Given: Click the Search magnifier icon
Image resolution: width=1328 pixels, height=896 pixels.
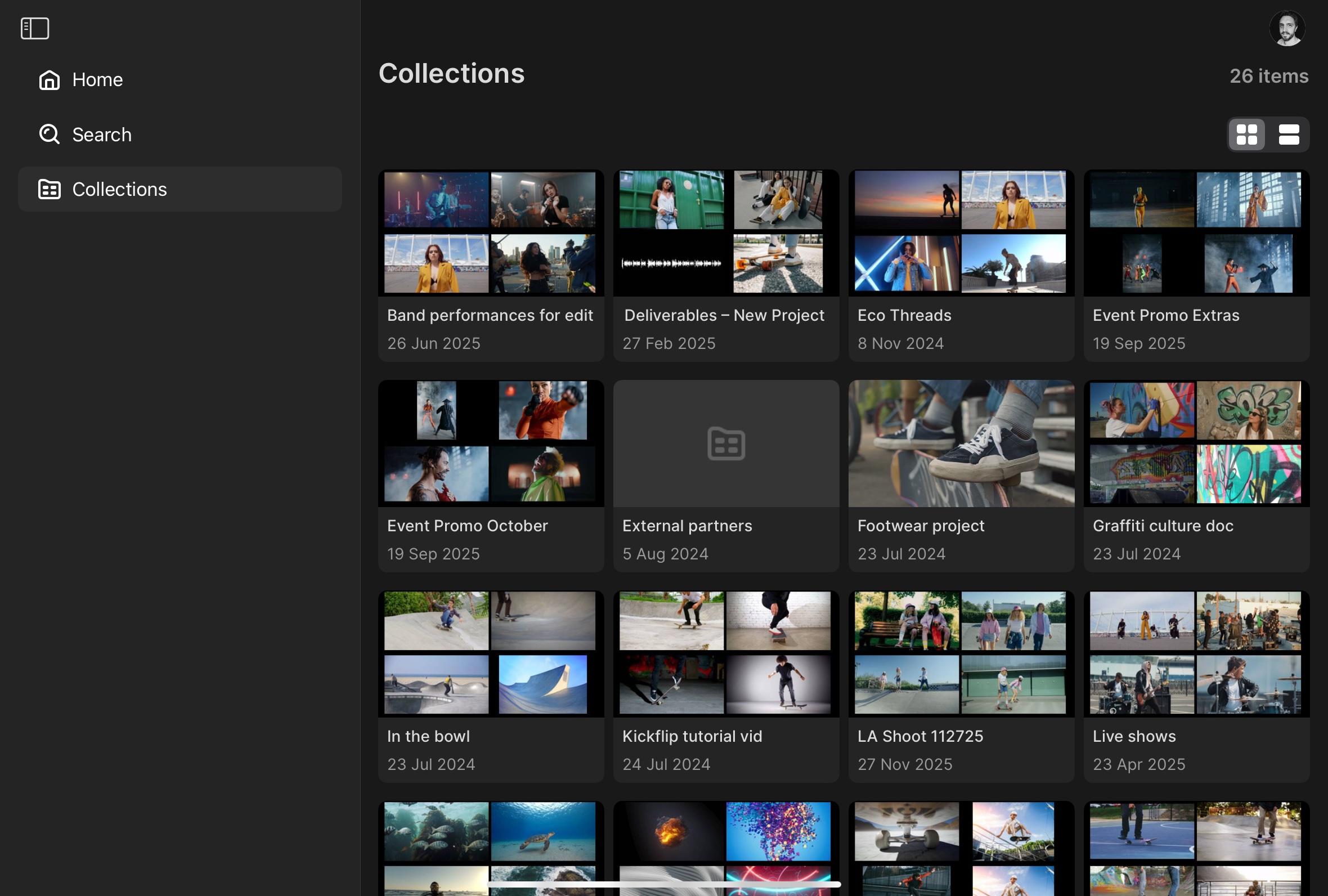Looking at the screenshot, I should pos(49,135).
